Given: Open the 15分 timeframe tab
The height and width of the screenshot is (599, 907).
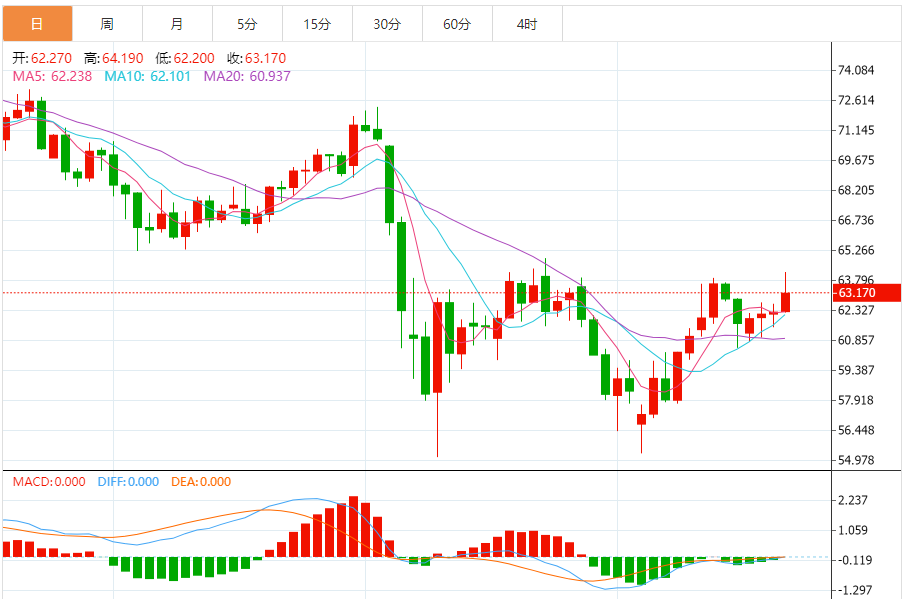Looking at the screenshot, I should tap(317, 24).
